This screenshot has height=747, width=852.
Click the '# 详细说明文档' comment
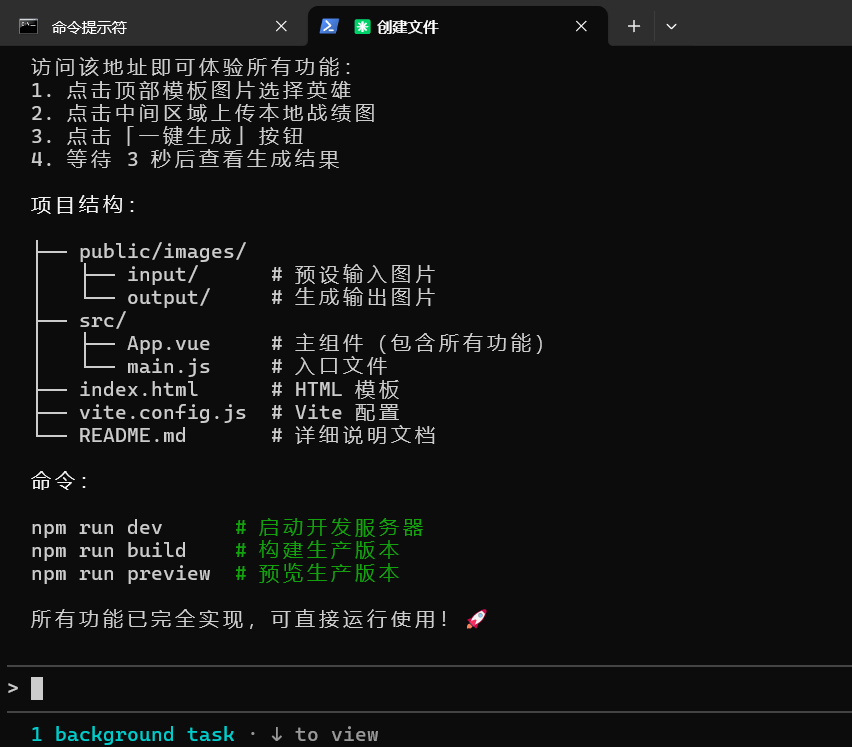353,436
